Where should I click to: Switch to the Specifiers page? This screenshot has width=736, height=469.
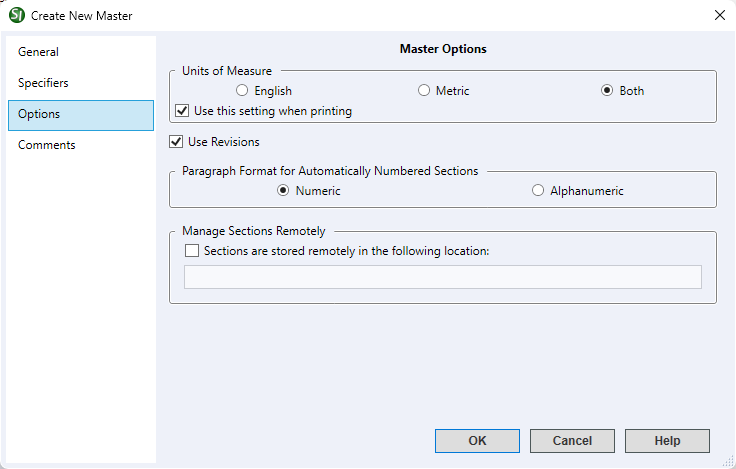[81, 83]
